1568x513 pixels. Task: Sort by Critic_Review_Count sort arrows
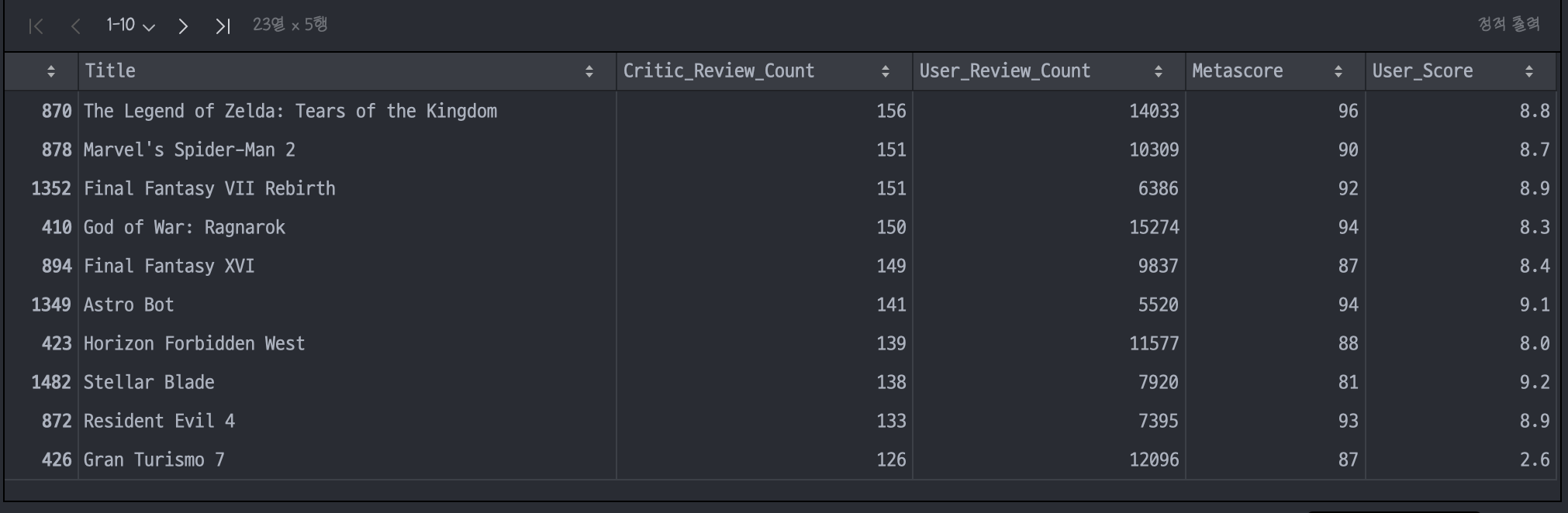click(x=886, y=71)
